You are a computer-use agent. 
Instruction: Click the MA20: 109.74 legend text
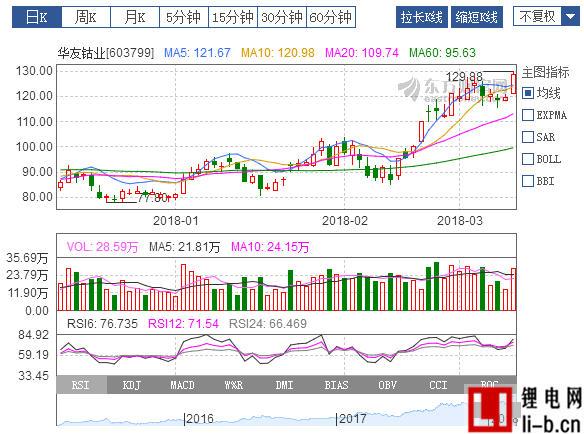[362, 53]
